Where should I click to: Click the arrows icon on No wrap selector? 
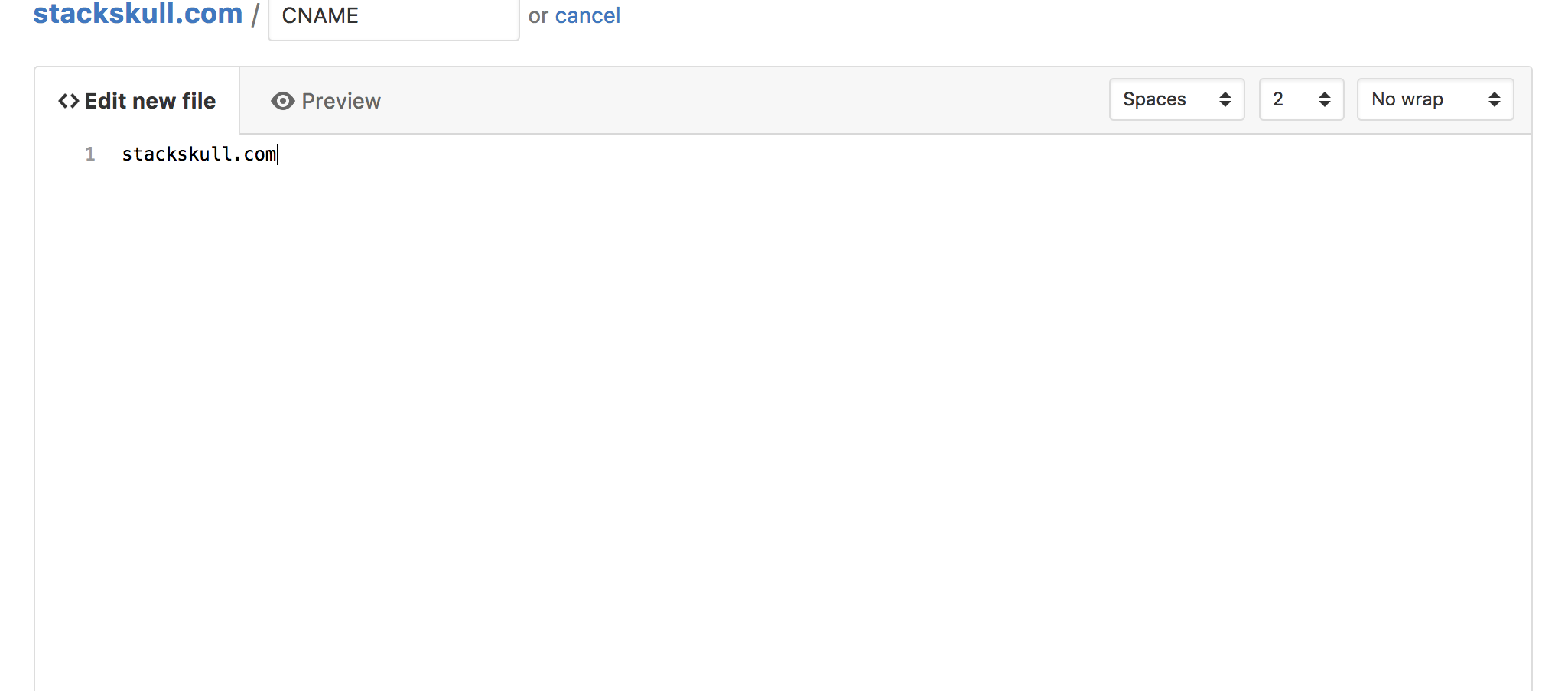(x=1495, y=99)
